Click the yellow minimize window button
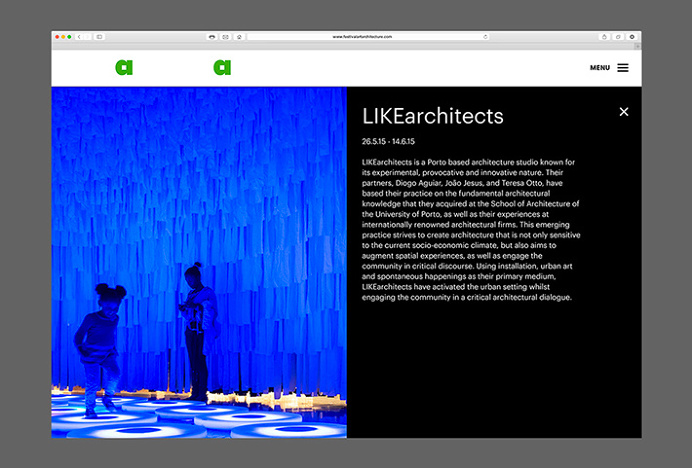This screenshot has width=692, height=468. (x=64, y=37)
